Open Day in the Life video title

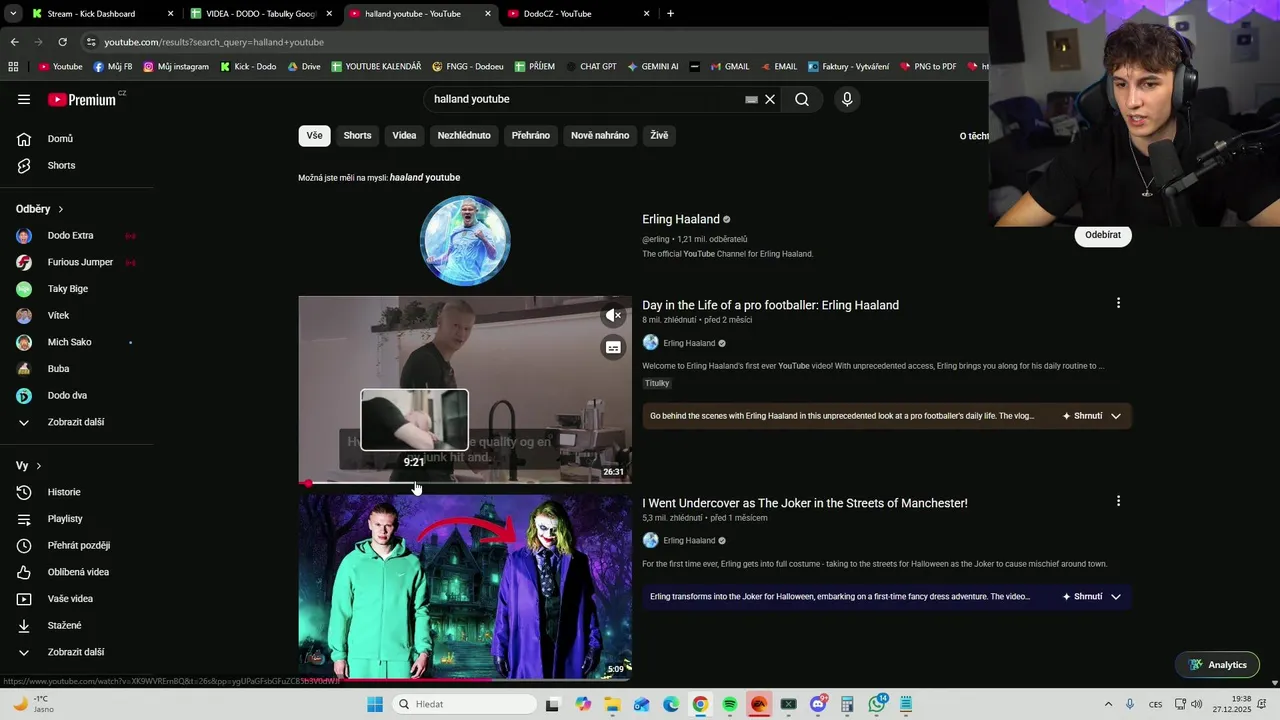click(x=770, y=305)
